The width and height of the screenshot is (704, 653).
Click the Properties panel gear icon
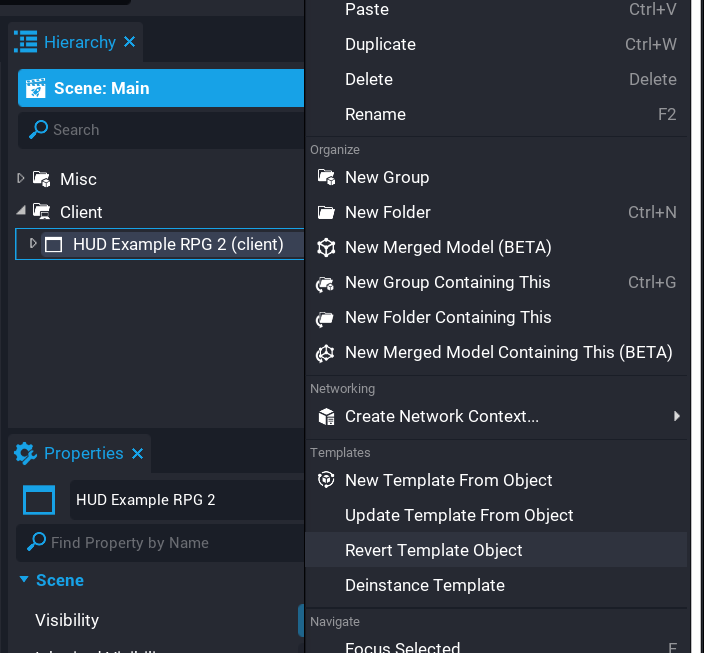pyautogui.click(x=26, y=453)
